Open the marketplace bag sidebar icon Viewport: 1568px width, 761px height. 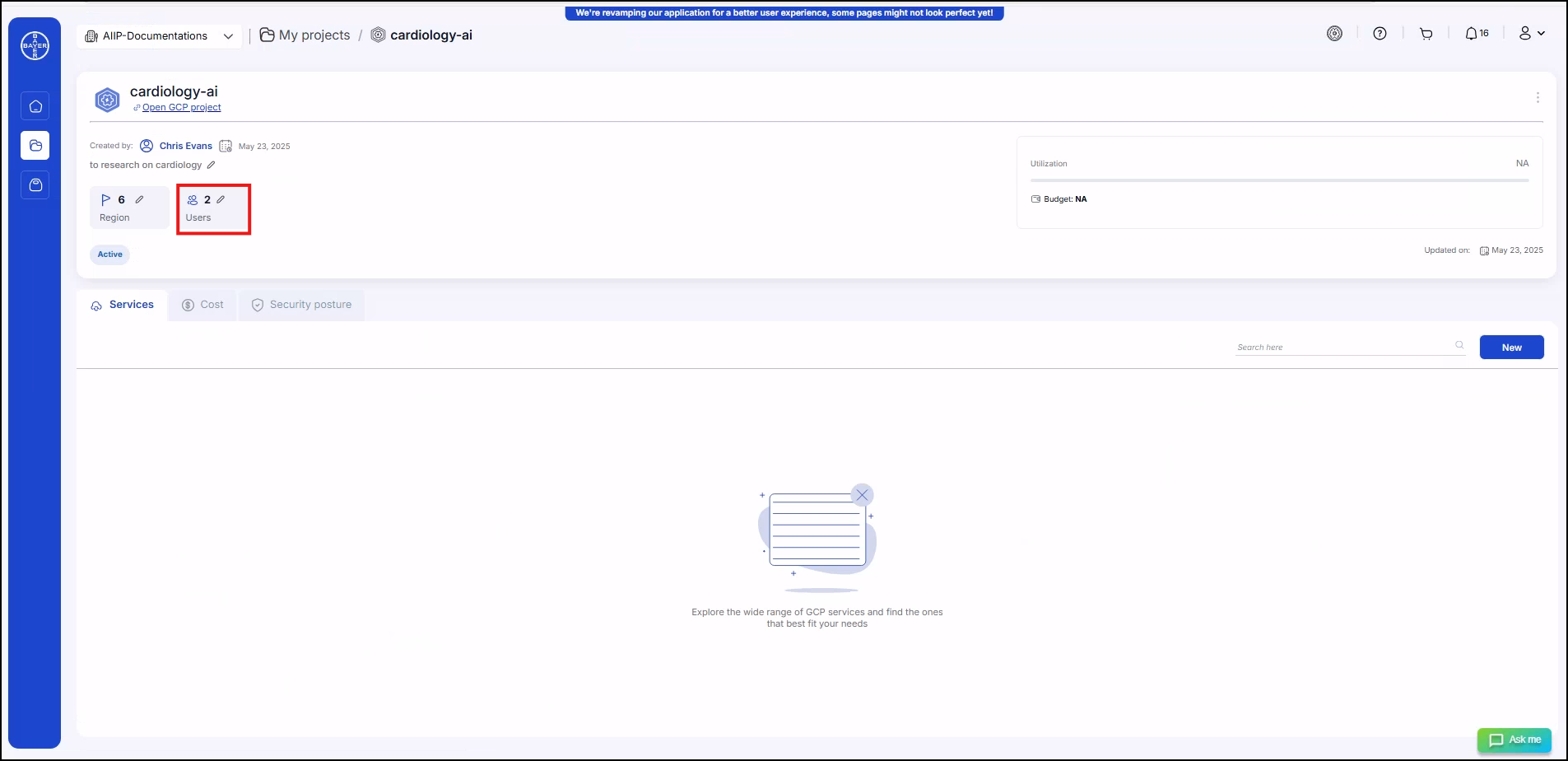pos(35,185)
